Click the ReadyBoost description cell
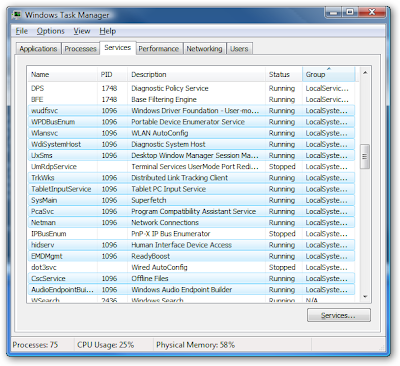400x366 pixels. (x=150, y=256)
